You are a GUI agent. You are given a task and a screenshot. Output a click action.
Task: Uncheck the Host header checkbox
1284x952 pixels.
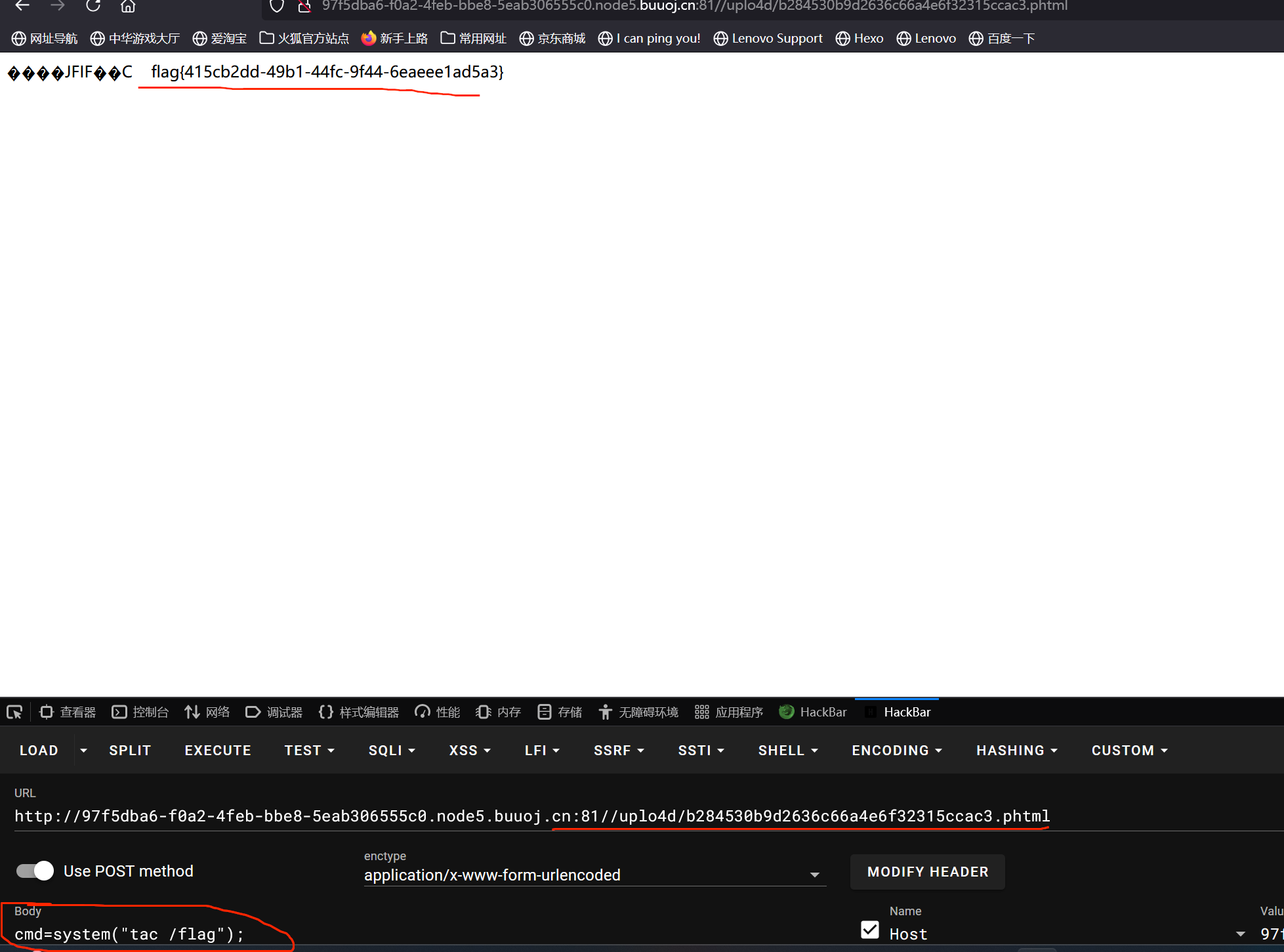pyautogui.click(x=870, y=930)
